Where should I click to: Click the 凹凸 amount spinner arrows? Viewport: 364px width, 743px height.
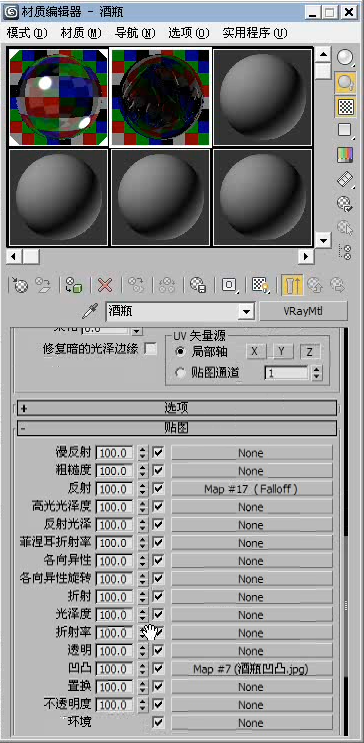click(143, 669)
